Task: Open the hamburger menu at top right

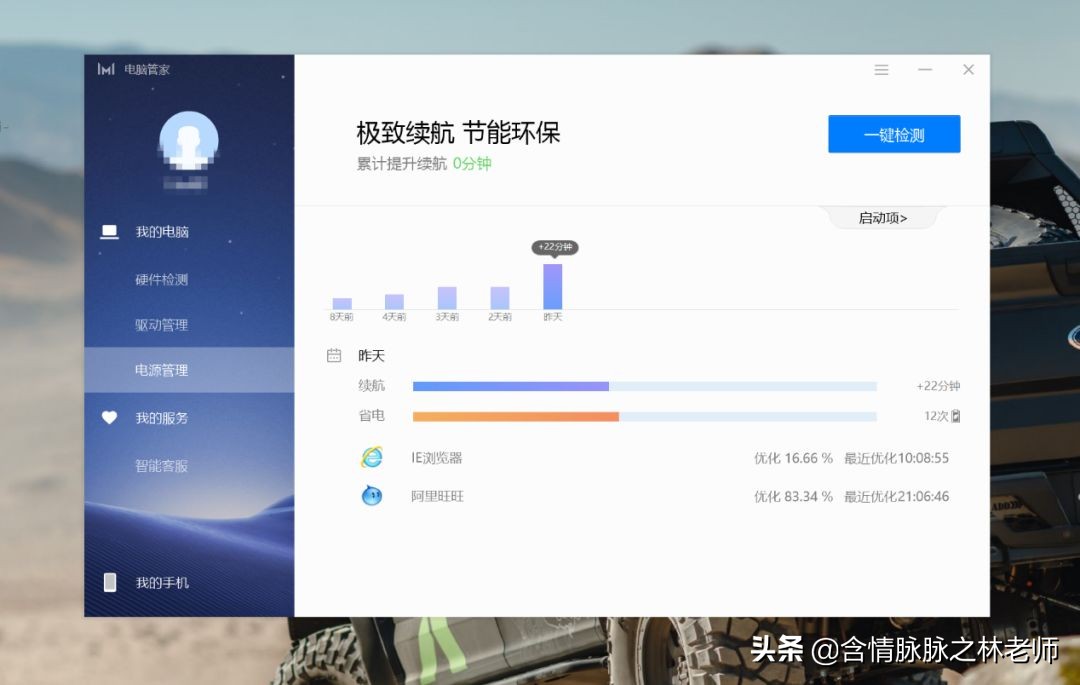Action: (x=881, y=69)
